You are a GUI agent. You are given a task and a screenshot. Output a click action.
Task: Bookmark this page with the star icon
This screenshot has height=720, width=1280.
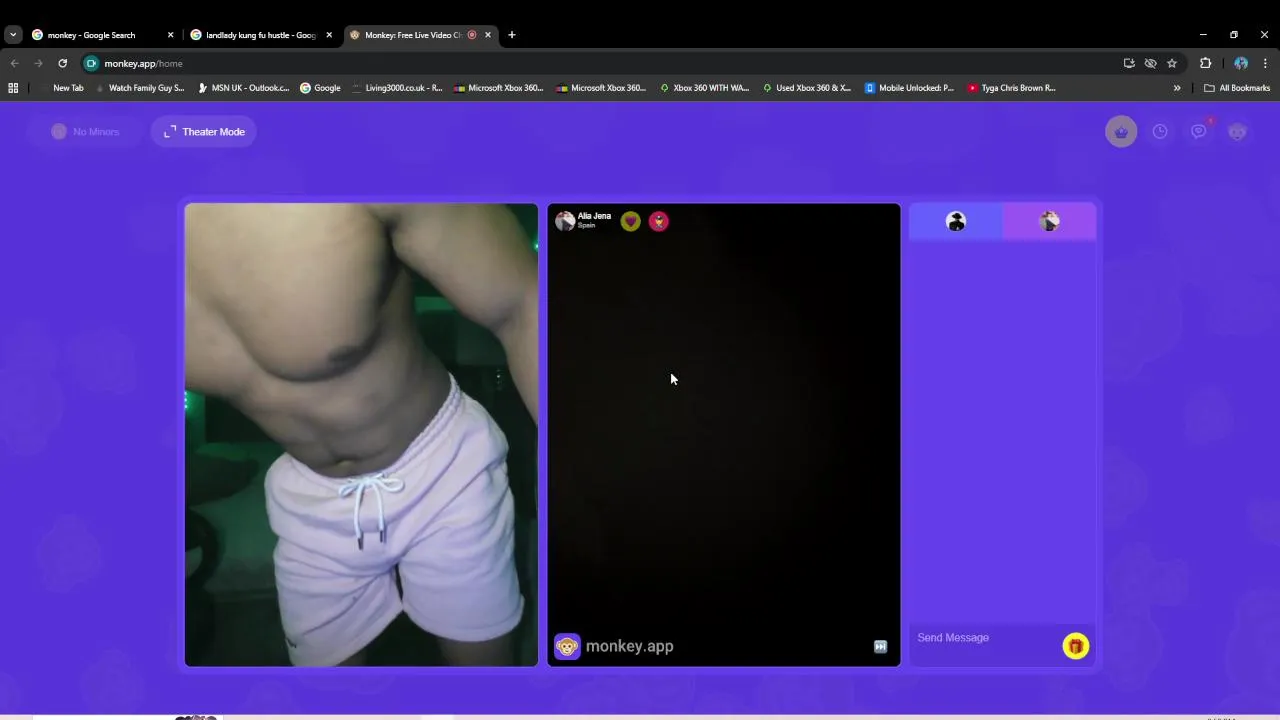(x=1172, y=63)
